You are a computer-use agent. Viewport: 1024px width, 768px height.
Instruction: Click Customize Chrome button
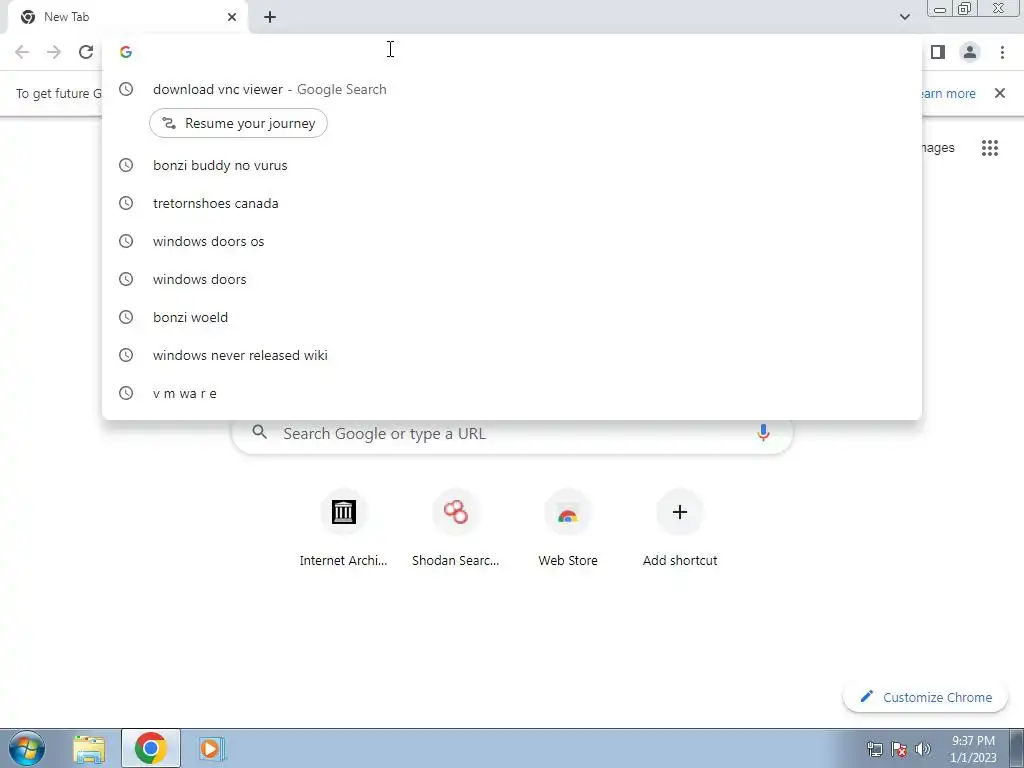coord(925,697)
